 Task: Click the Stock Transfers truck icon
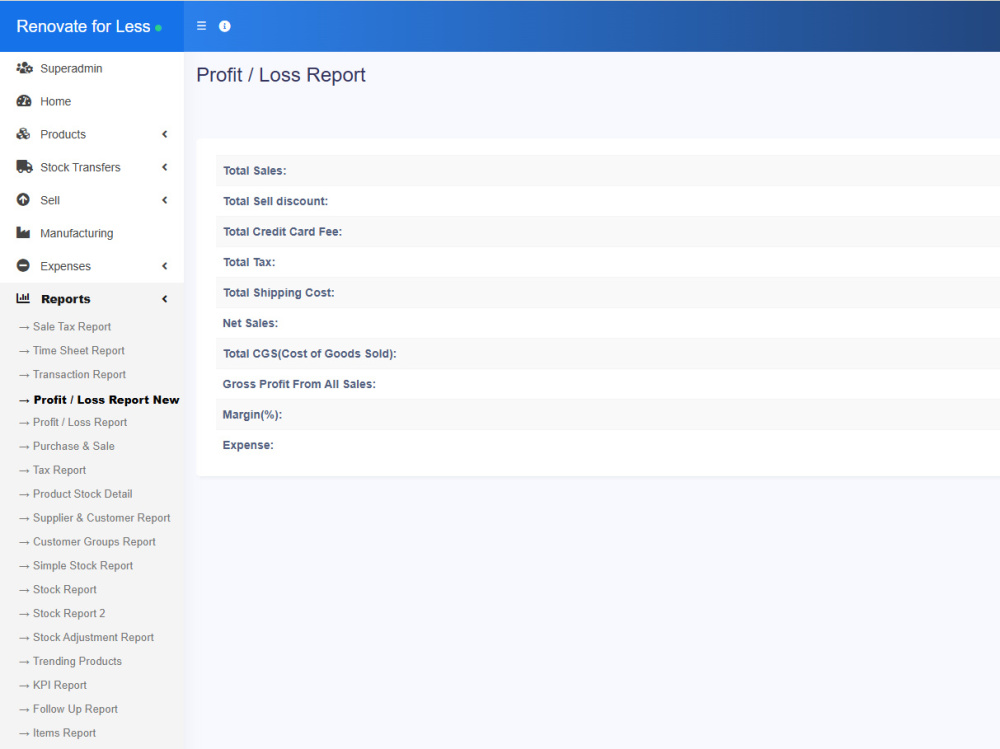24,167
